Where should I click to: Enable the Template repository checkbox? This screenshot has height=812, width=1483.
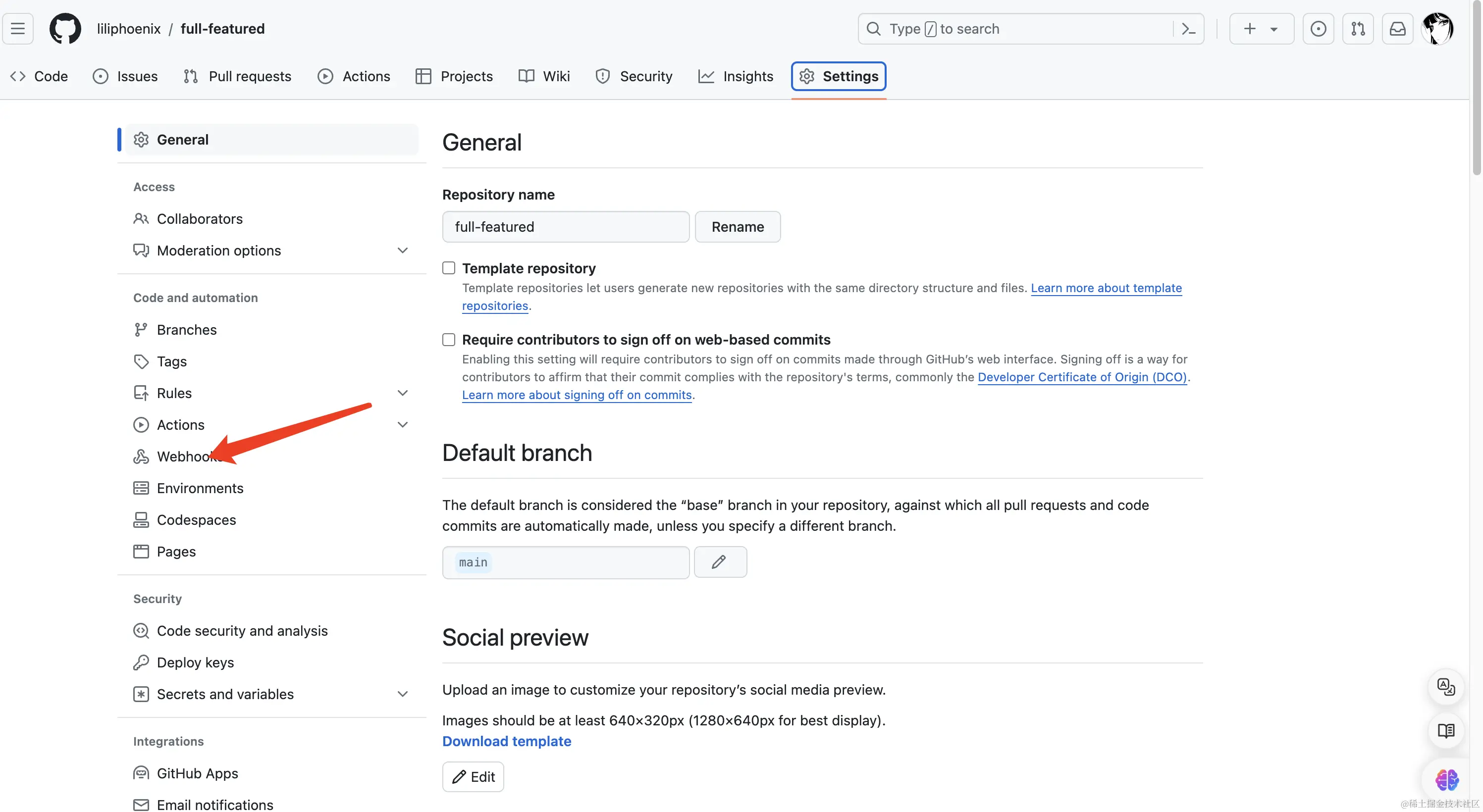448,267
